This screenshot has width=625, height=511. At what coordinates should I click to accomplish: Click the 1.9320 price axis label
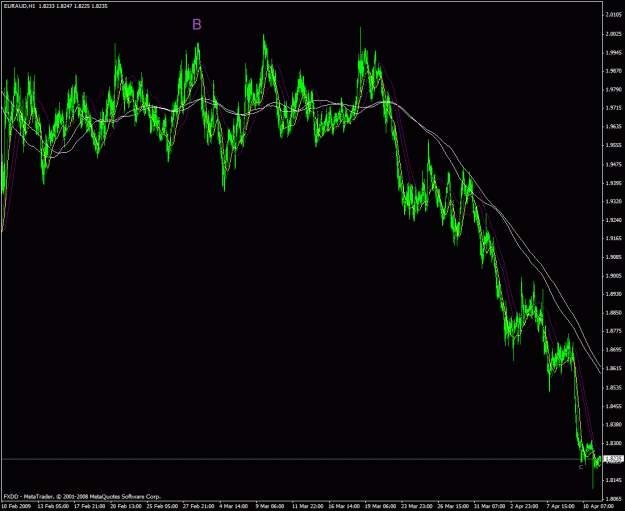pyautogui.click(x=613, y=201)
